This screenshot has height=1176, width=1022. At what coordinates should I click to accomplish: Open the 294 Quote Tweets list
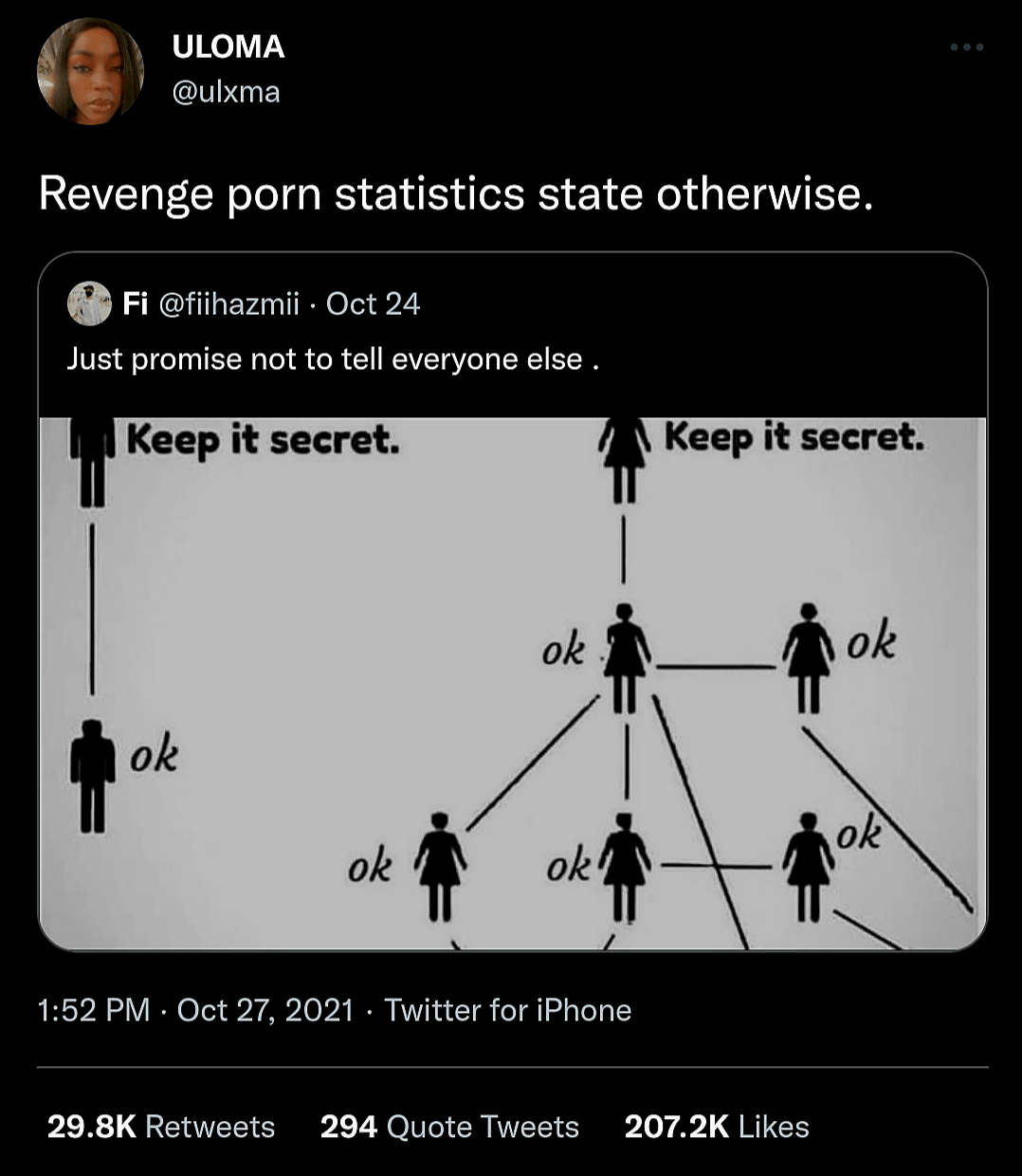(x=449, y=1127)
